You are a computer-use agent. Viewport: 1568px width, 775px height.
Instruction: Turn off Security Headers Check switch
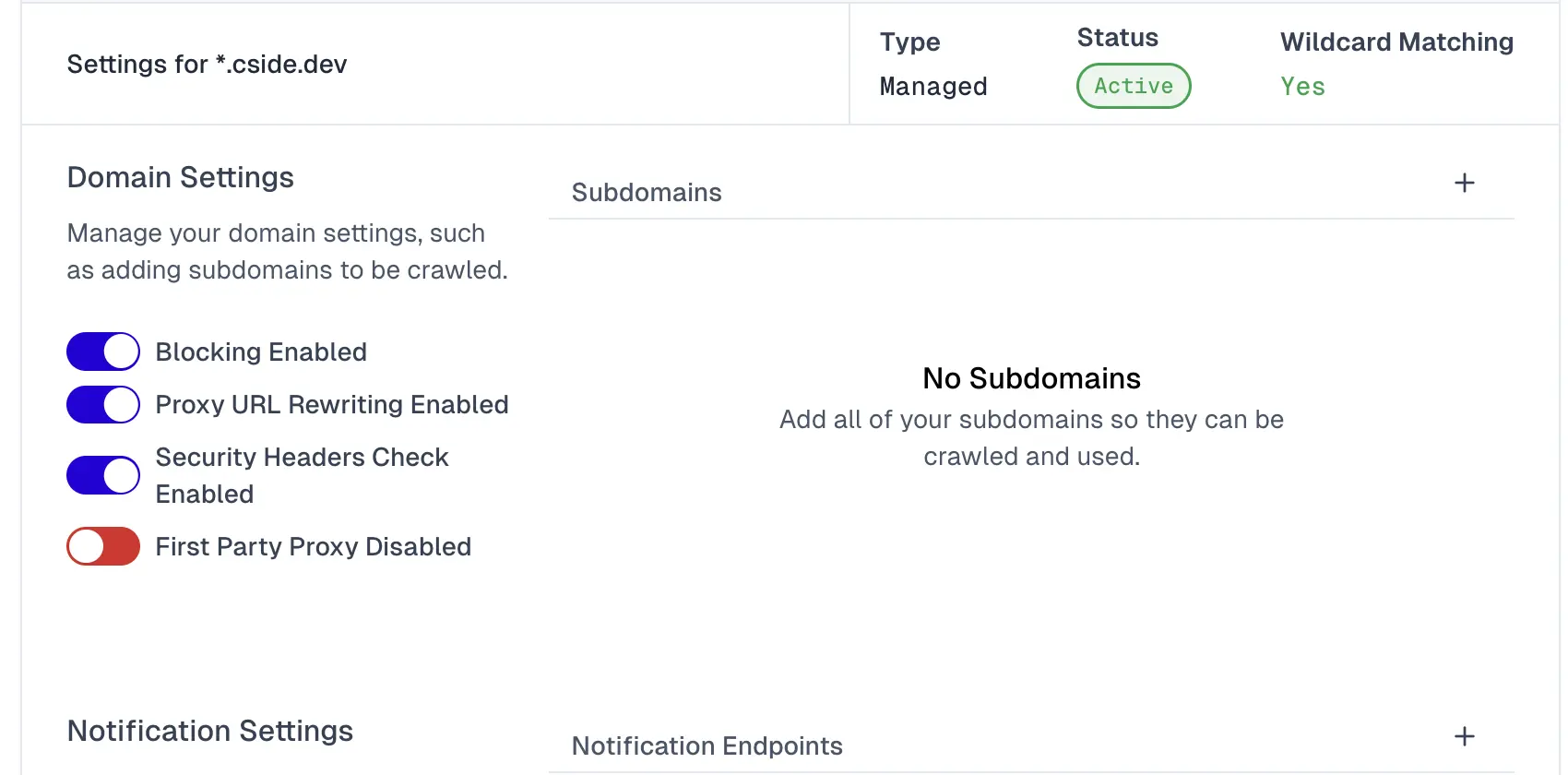pyautogui.click(x=103, y=475)
